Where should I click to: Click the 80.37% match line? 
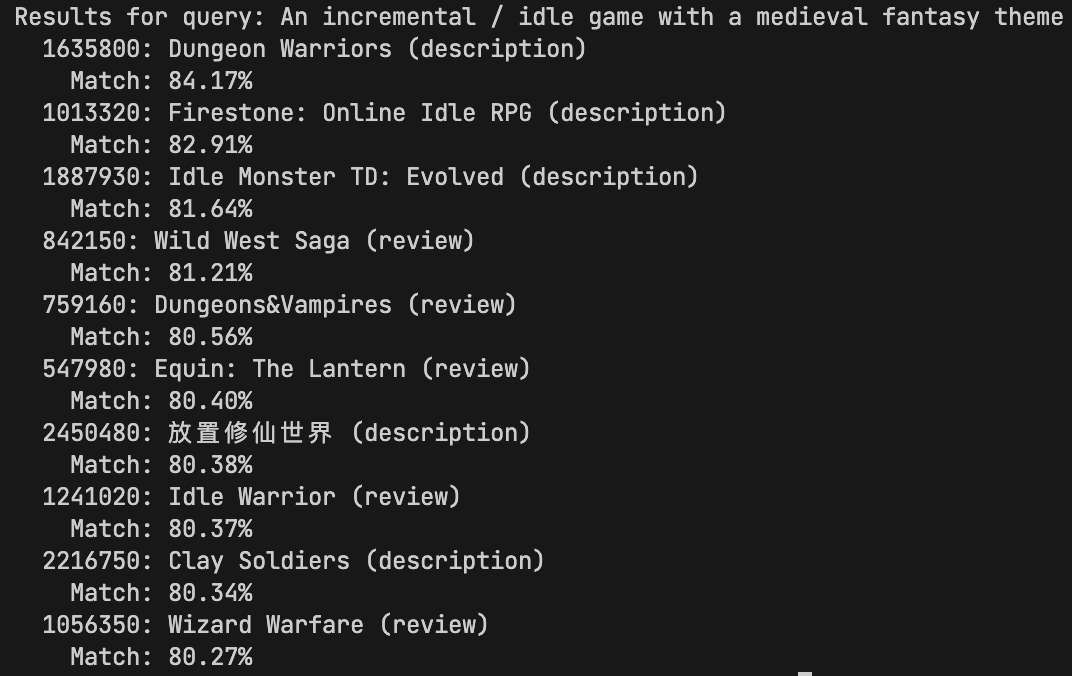161,529
